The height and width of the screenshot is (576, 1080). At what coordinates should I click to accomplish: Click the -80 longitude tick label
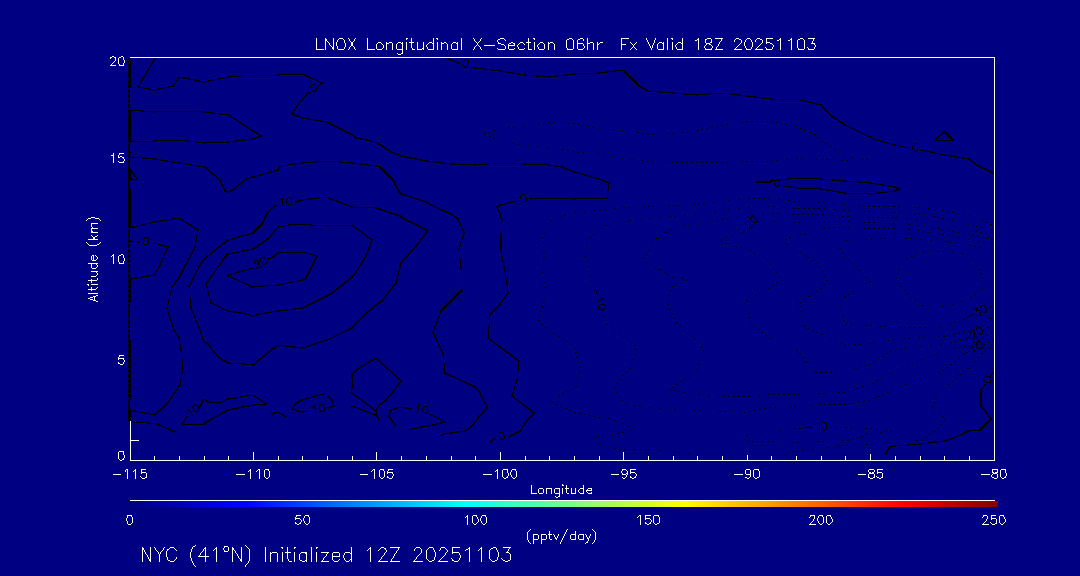(993, 473)
